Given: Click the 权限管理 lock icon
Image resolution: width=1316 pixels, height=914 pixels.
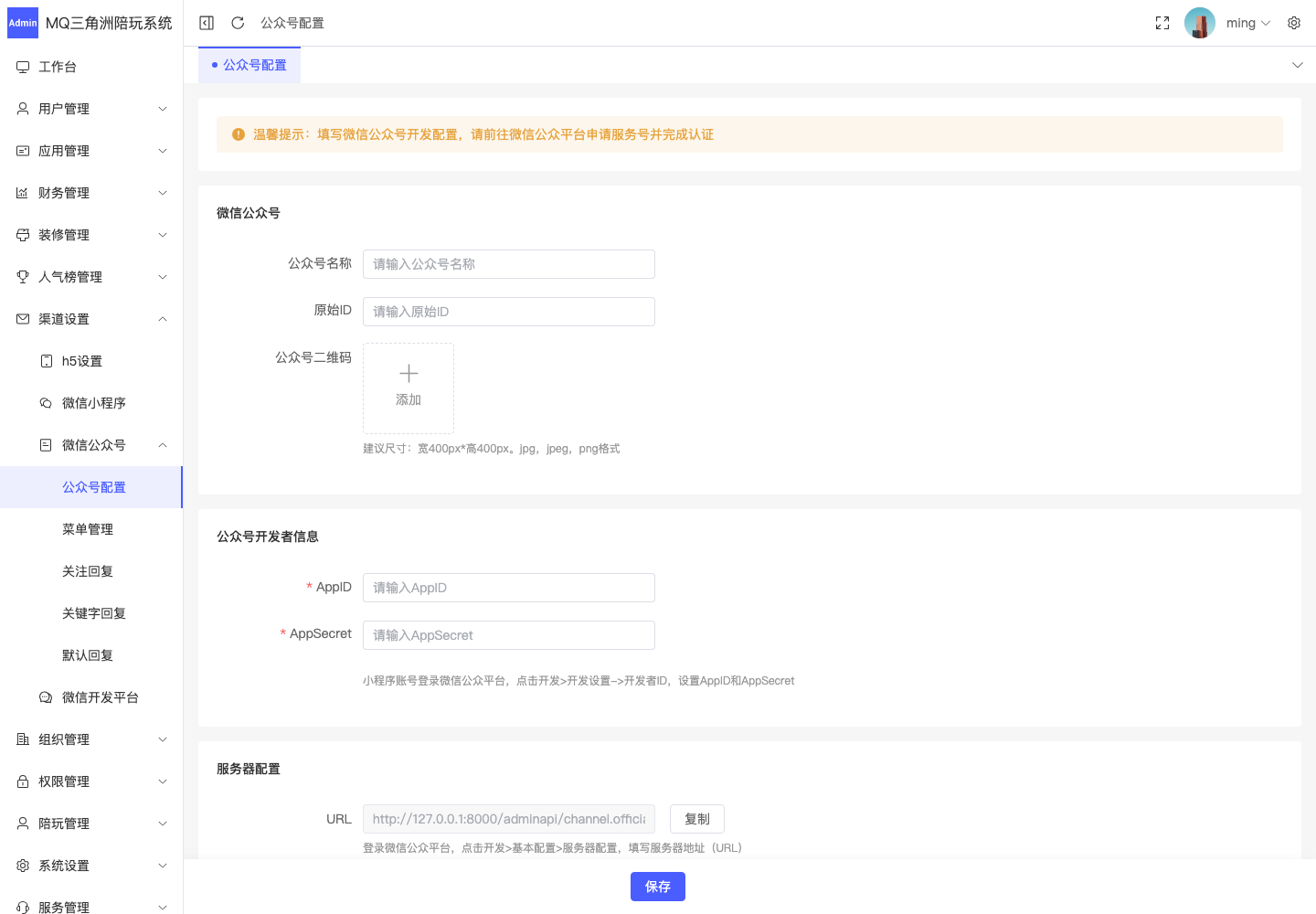Looking at the screenshot, I should click(23, 781).
